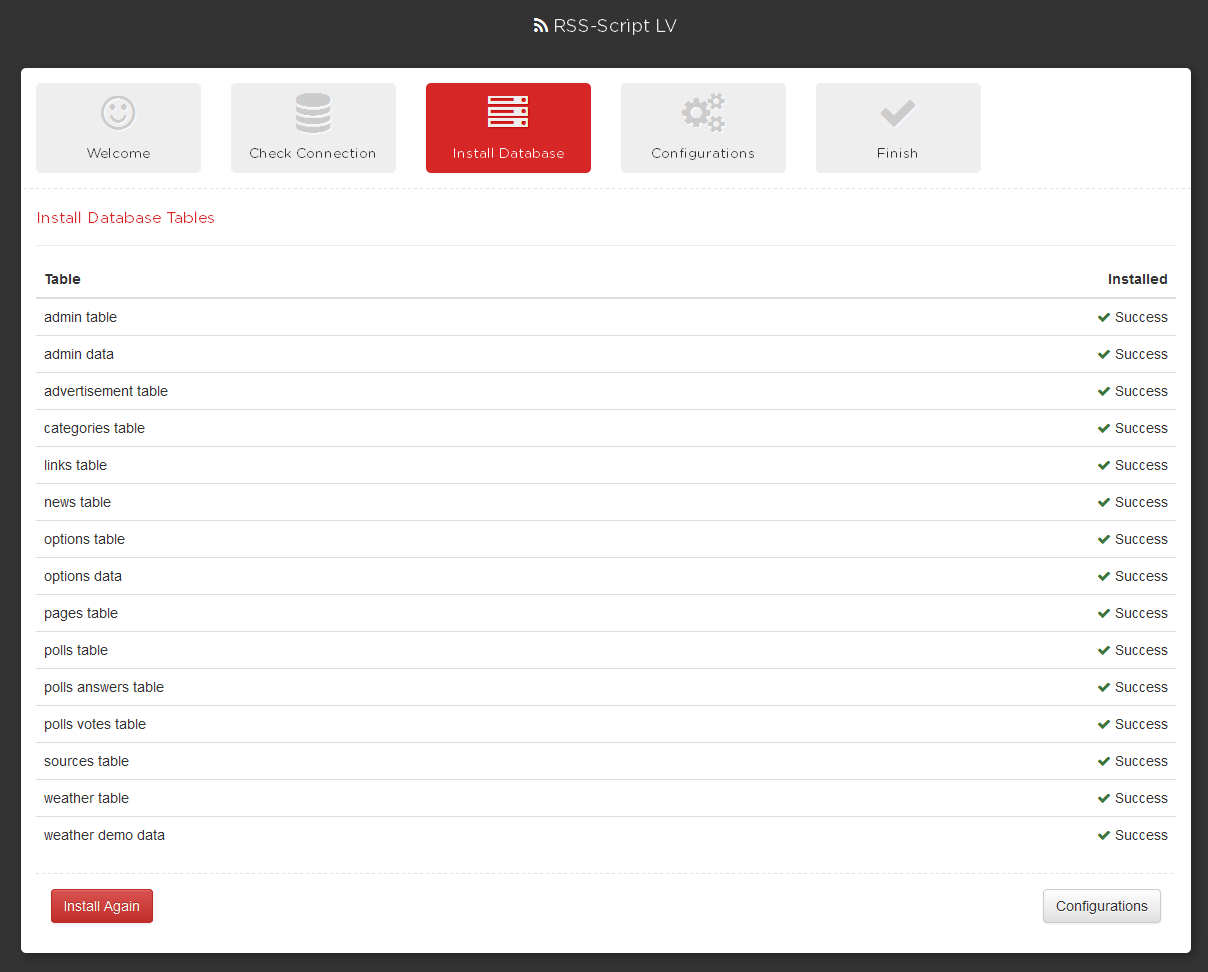Screen dimensions: 1208x972
Task: Click the smiley face Welcome icon
Action: [x=118, y=112]
